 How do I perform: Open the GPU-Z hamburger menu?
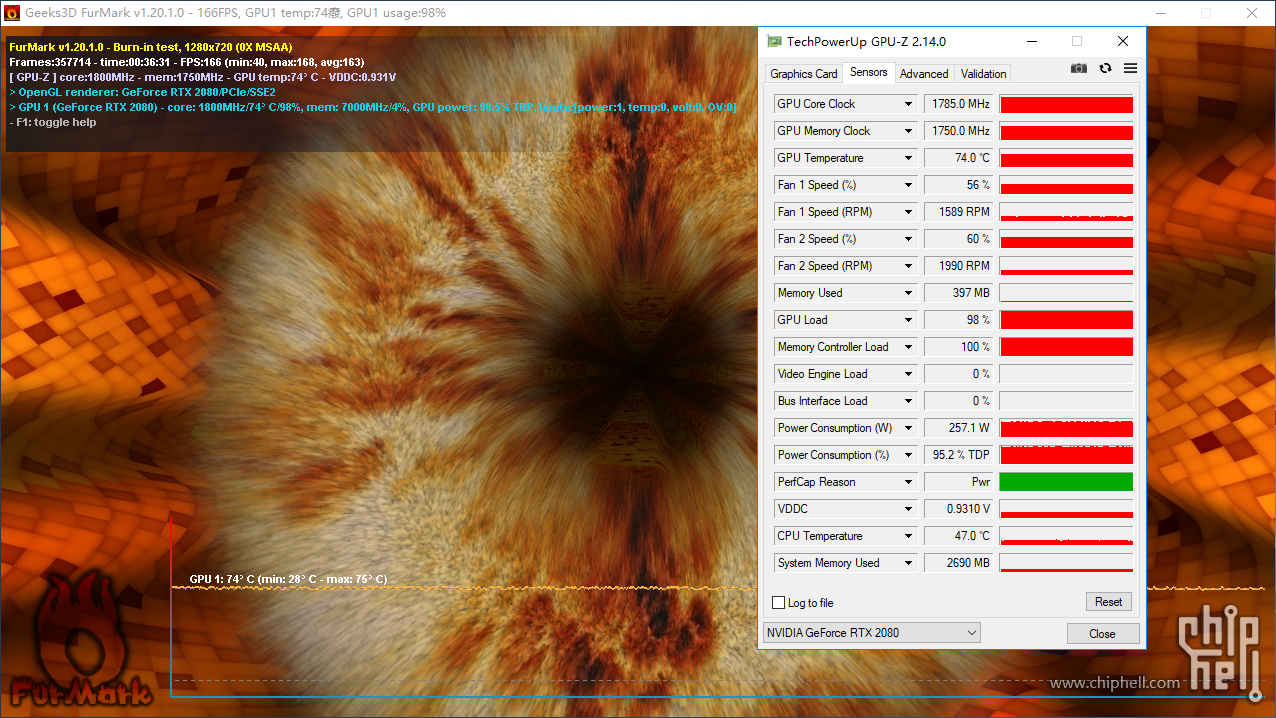[x=1131, y=68]
